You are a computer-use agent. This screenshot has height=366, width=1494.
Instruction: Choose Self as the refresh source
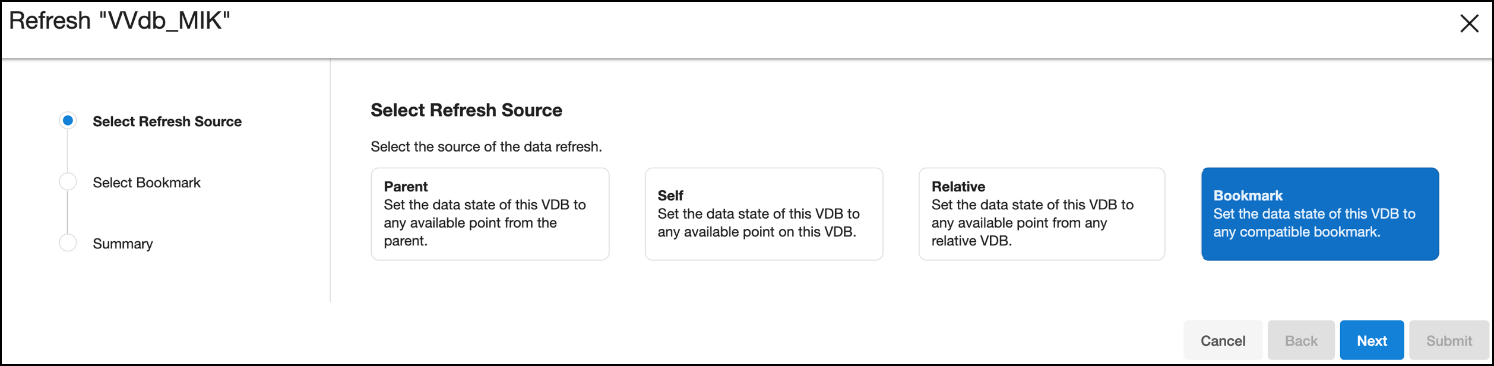[764, 214]
